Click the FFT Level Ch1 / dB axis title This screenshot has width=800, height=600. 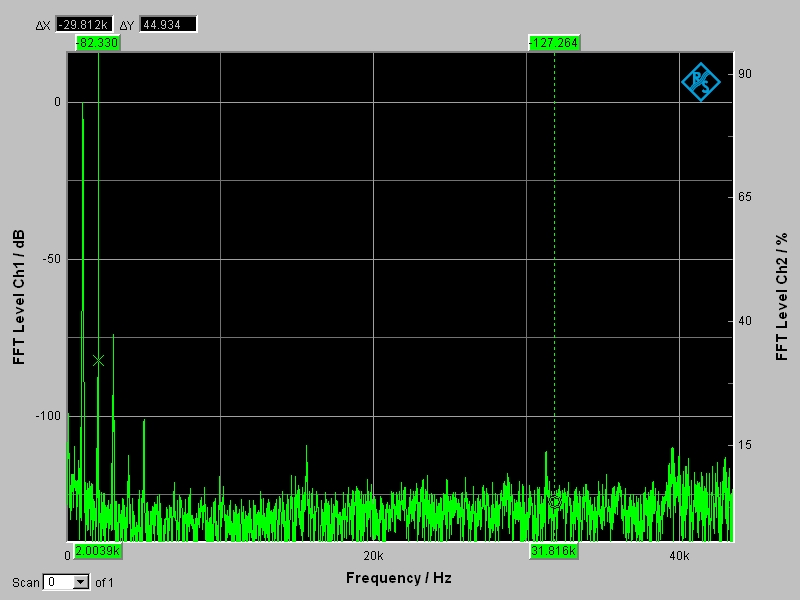click(19, 297)
